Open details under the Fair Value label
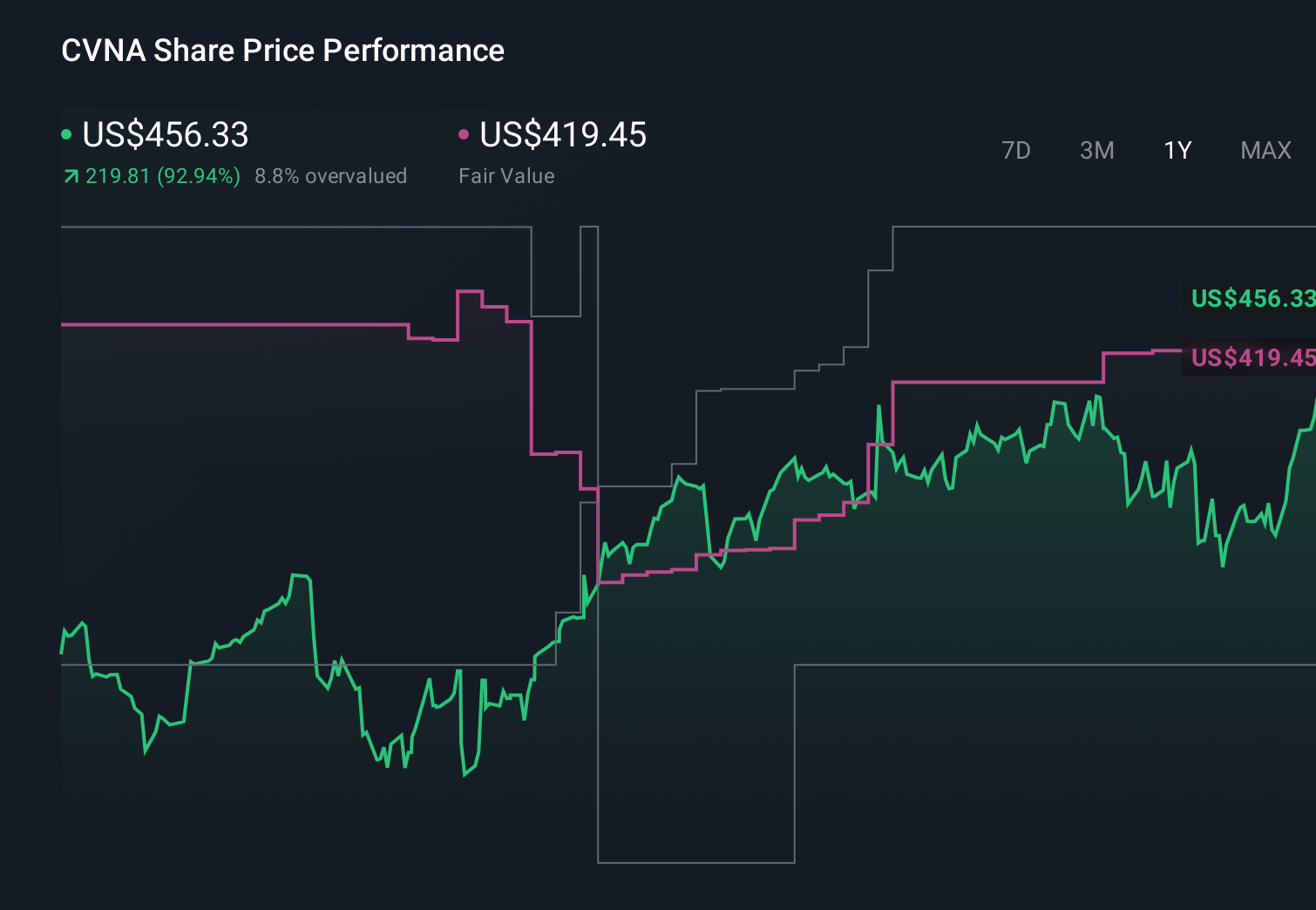The image size is (1316, 910). [506, 175]
